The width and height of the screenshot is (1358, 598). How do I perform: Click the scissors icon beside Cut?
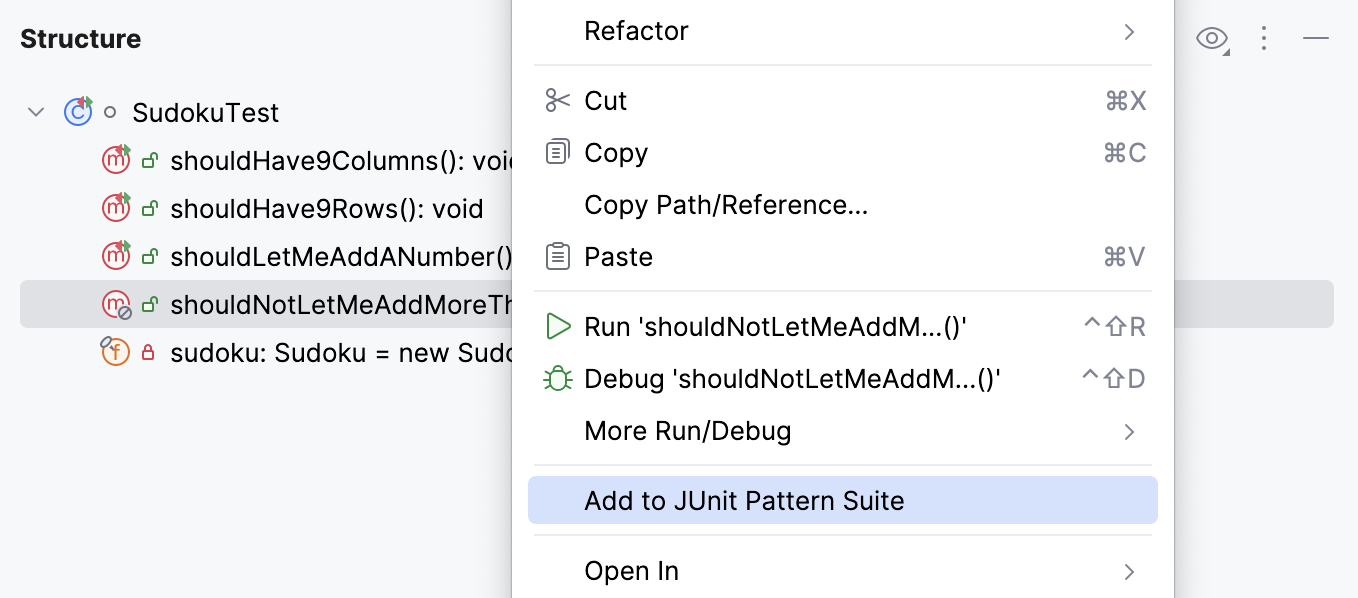(558, 100)
